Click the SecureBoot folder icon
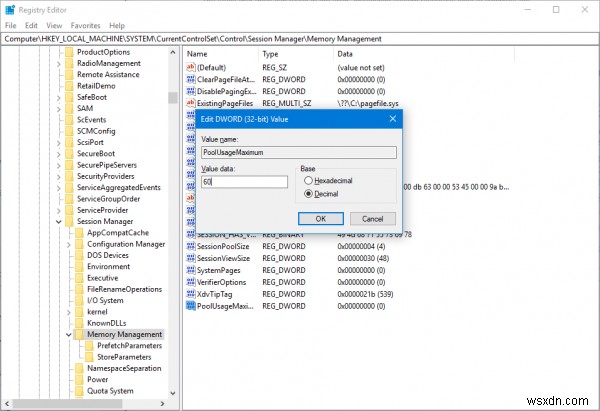 click(x=69, y=153)
